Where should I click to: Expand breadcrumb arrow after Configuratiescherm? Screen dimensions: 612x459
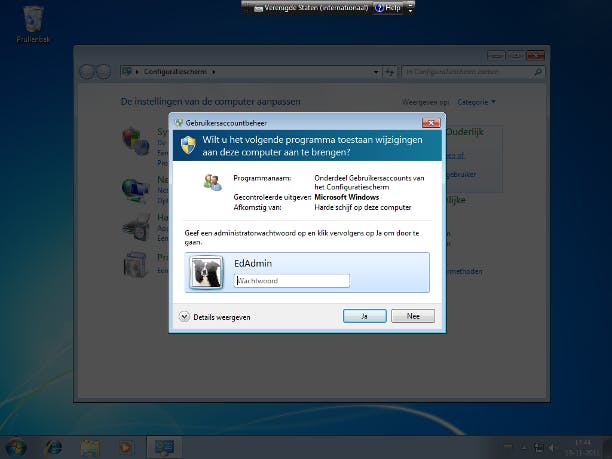213,72
